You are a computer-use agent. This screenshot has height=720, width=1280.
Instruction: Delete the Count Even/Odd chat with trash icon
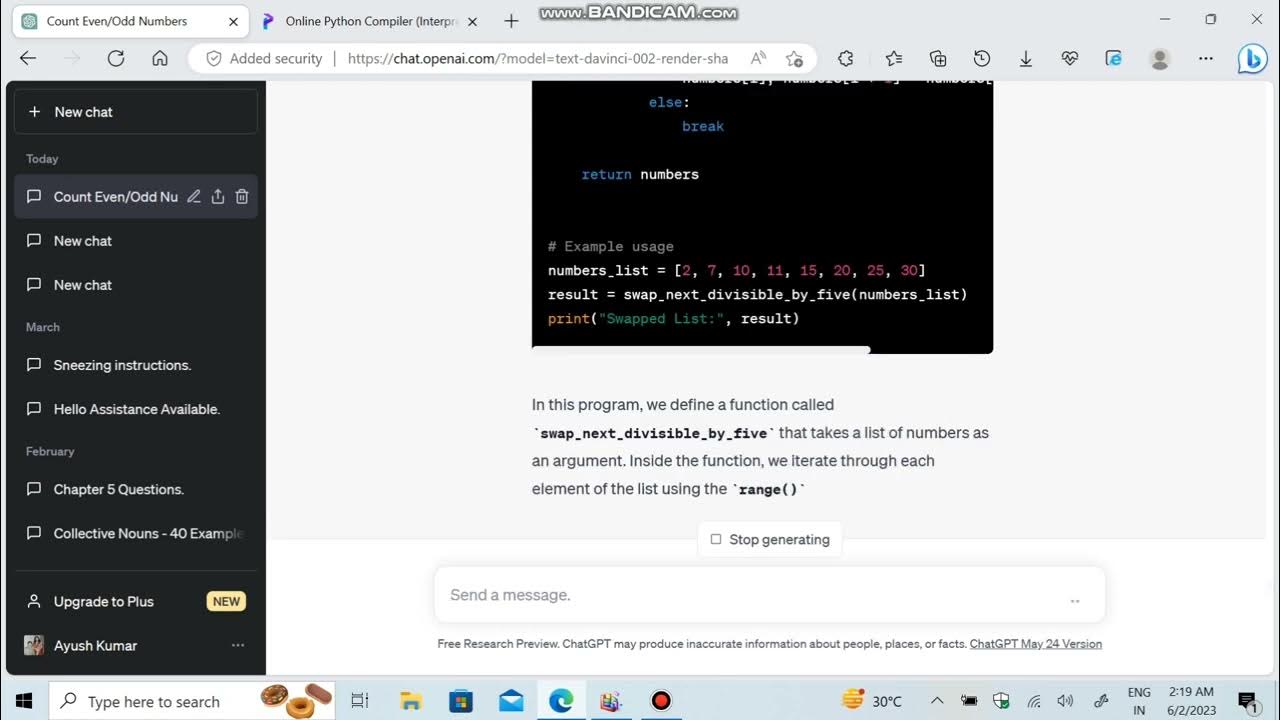point(242,197)
